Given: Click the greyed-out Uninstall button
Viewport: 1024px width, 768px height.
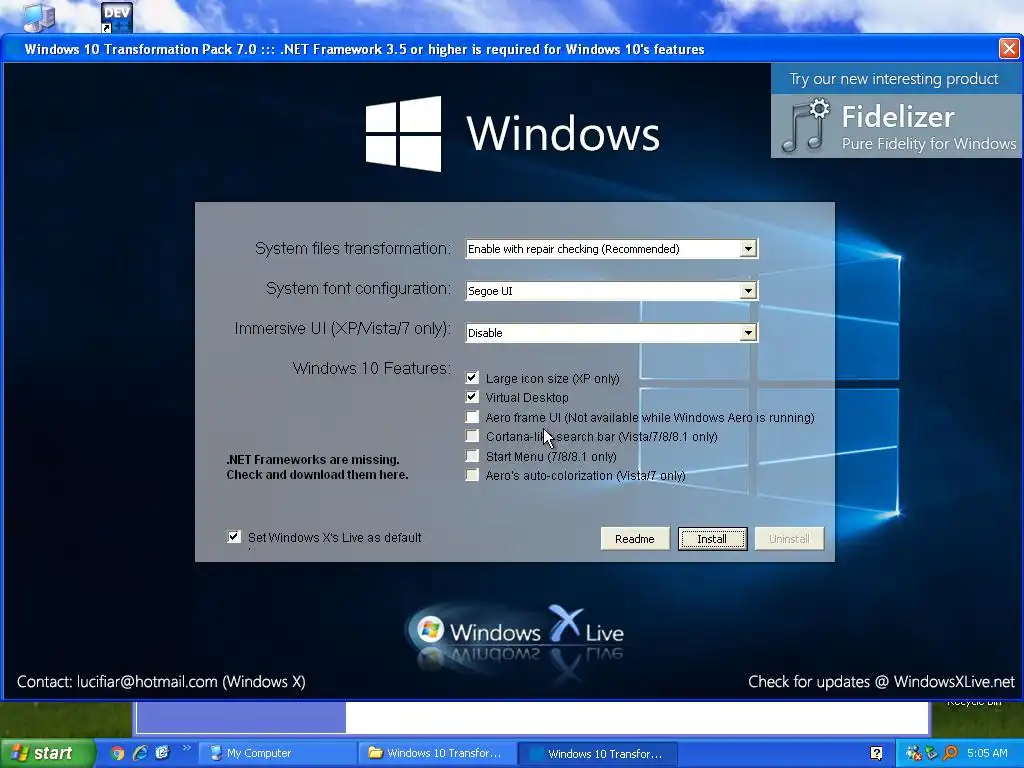Looking at the screenshot, I should [x=789, y=539].
